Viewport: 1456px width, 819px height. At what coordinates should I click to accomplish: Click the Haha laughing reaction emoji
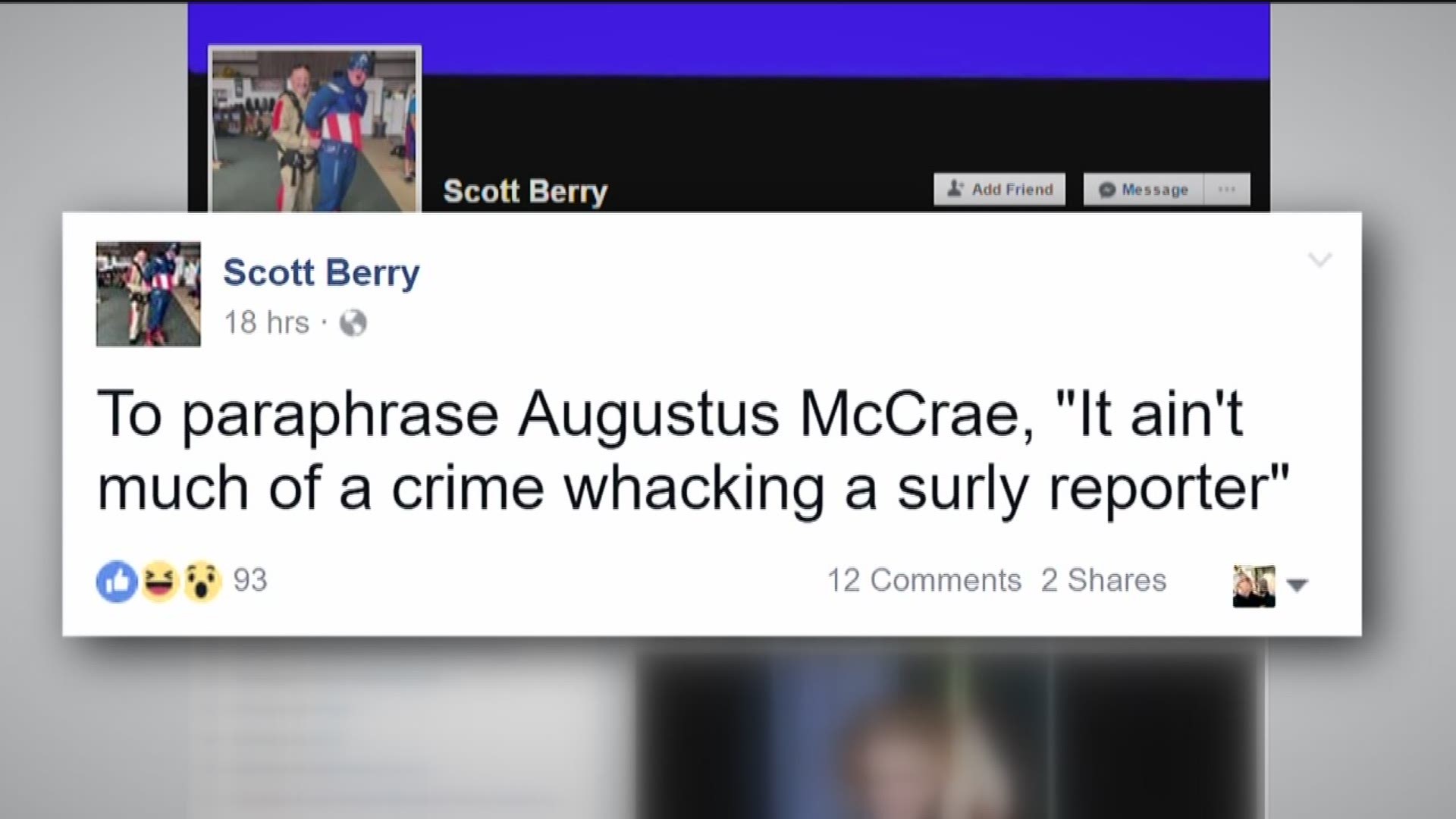[x=159, y=582]
